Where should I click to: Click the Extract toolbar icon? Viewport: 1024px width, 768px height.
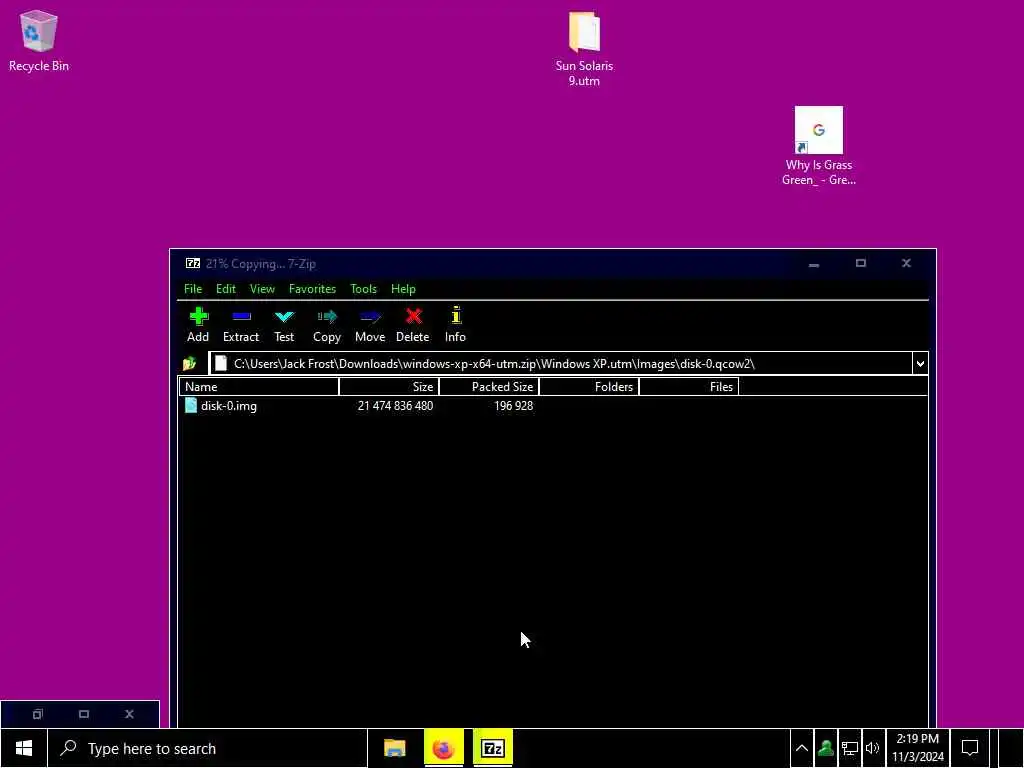[x=241, y=317]
